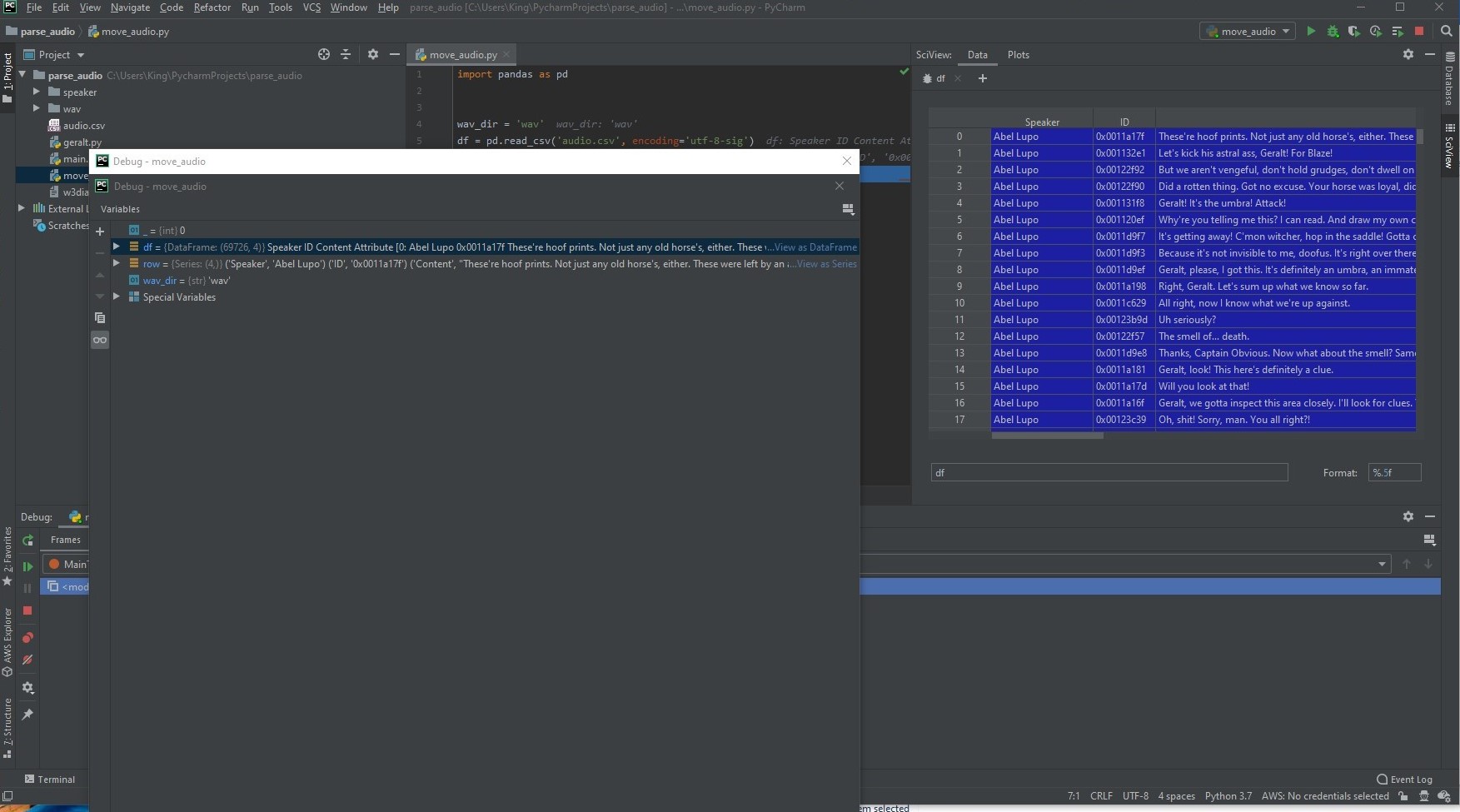Open AWS Explorer side panel
This screenshot has height=812, width=1460.
(x=7, y=642)
